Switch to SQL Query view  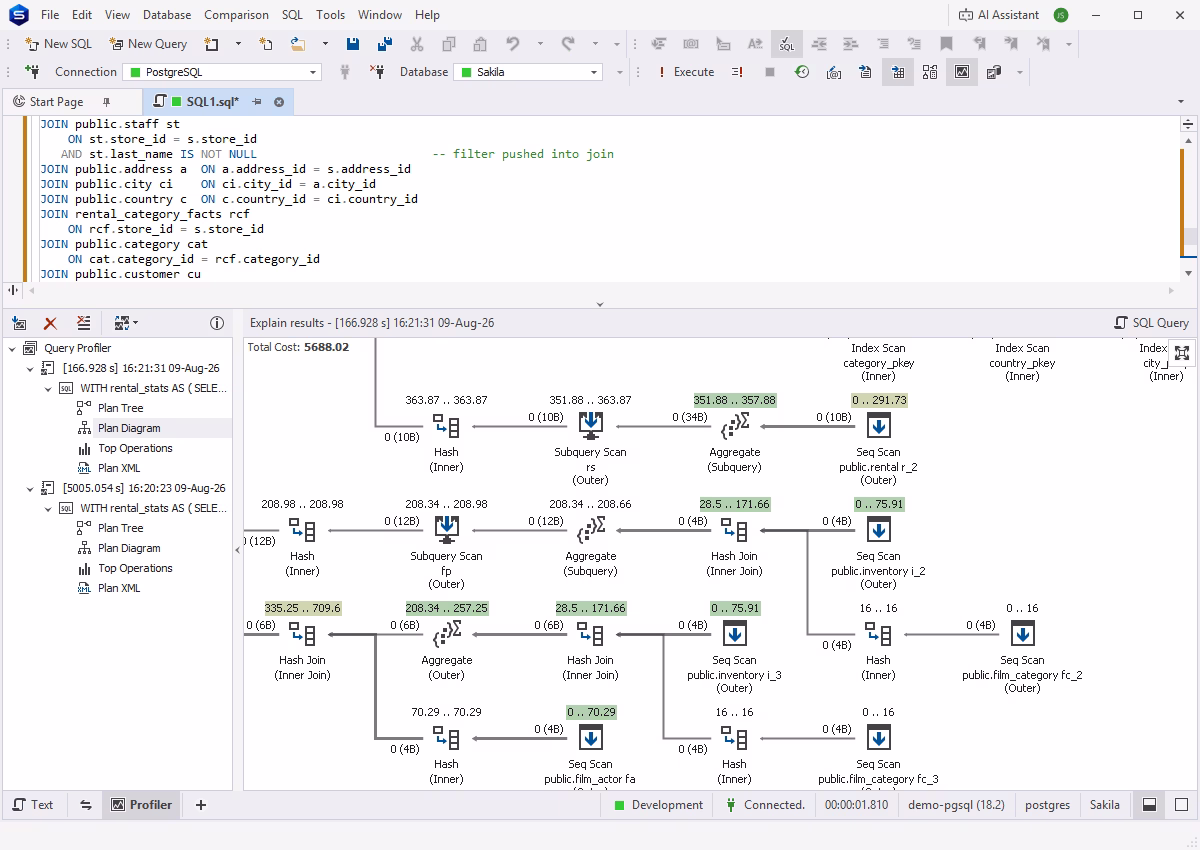pyautogui.click(x=1151, y=323)
